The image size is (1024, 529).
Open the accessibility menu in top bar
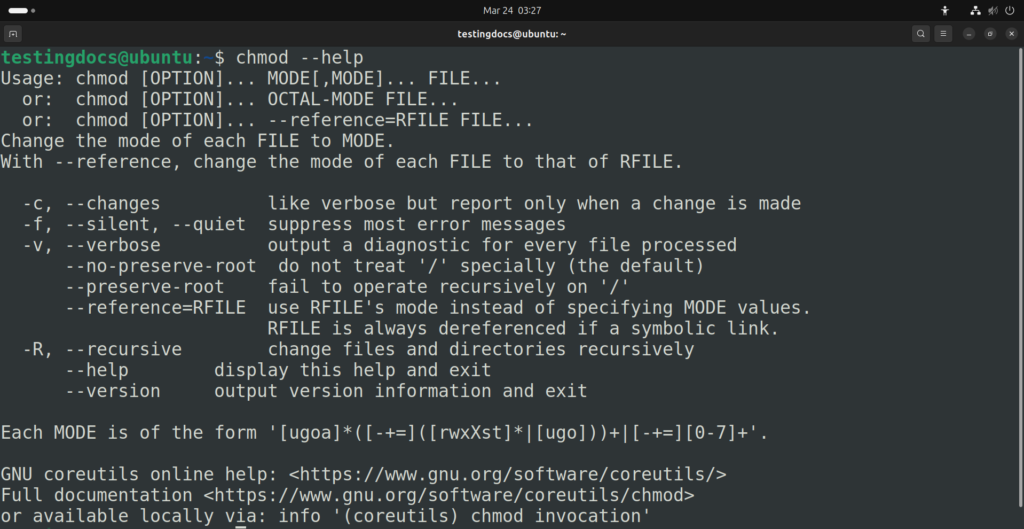(x=945, y=10)
